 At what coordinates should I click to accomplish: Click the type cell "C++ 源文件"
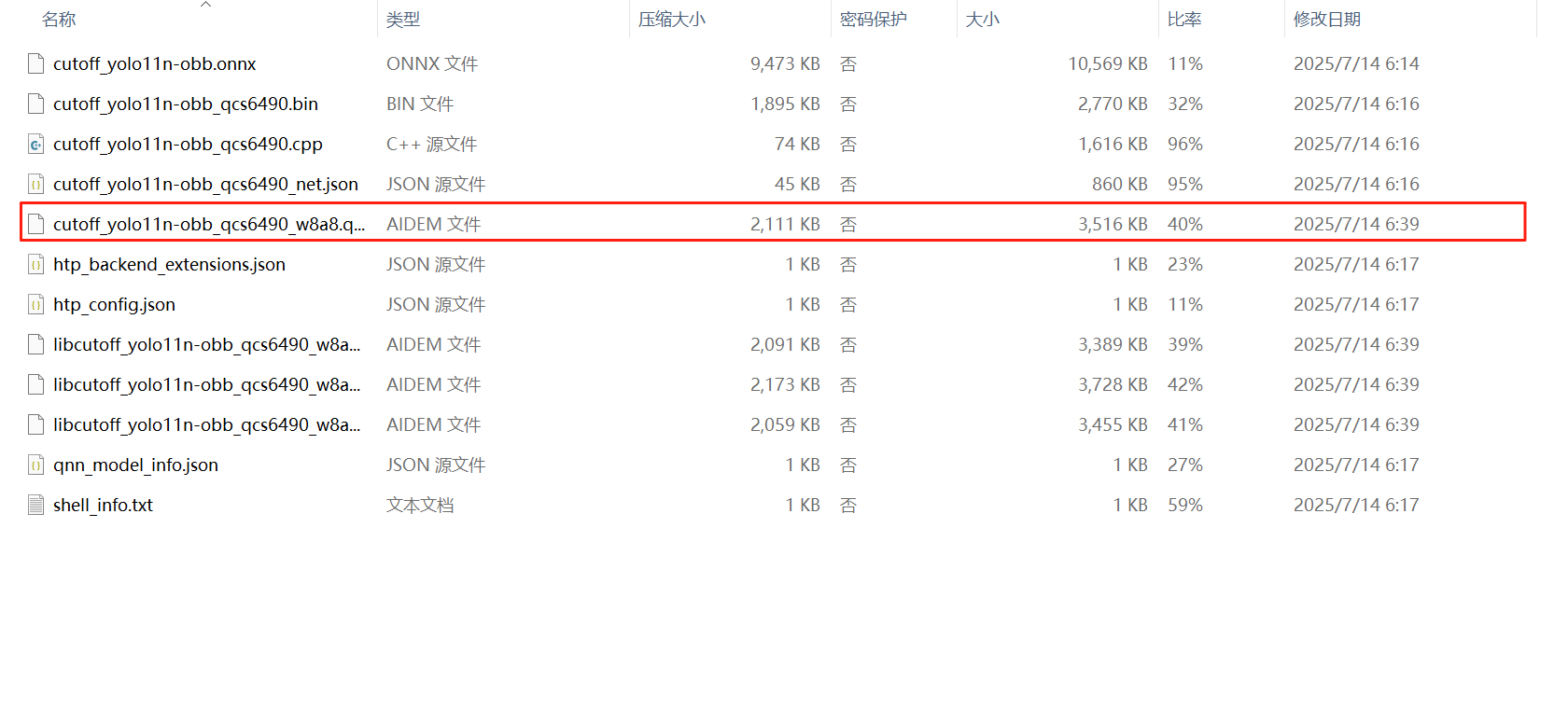point(432,144)
